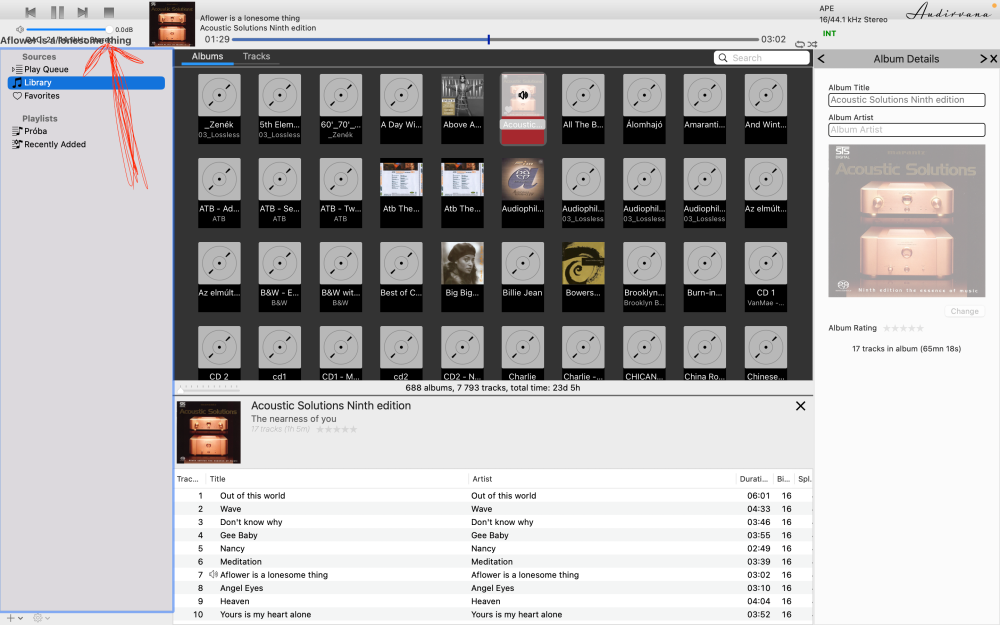
Task: Sort track list by Artist column
Action: (601, 479)
